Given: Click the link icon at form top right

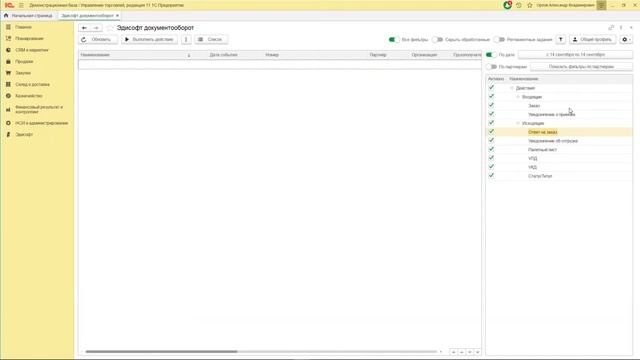Looking at the screenshot, I should (x=611, y=28).
